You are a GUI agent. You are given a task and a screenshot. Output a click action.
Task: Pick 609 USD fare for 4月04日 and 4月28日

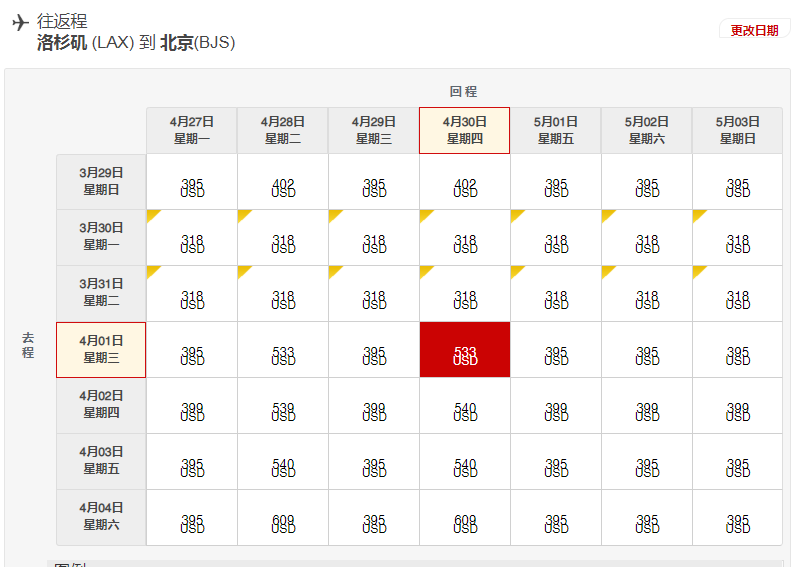(x=283, y=518)
